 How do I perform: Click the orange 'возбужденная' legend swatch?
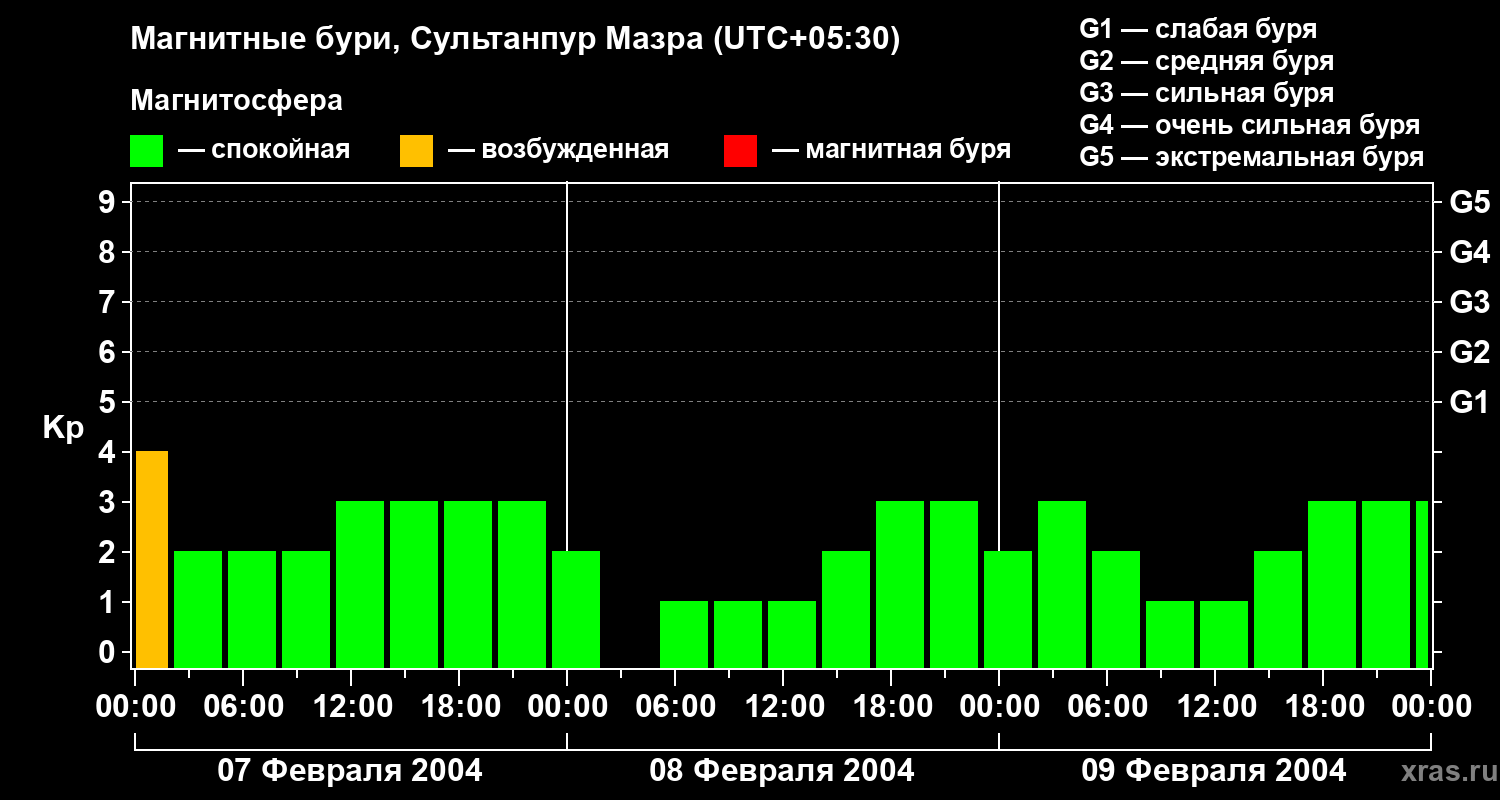(x=416, y=151)
